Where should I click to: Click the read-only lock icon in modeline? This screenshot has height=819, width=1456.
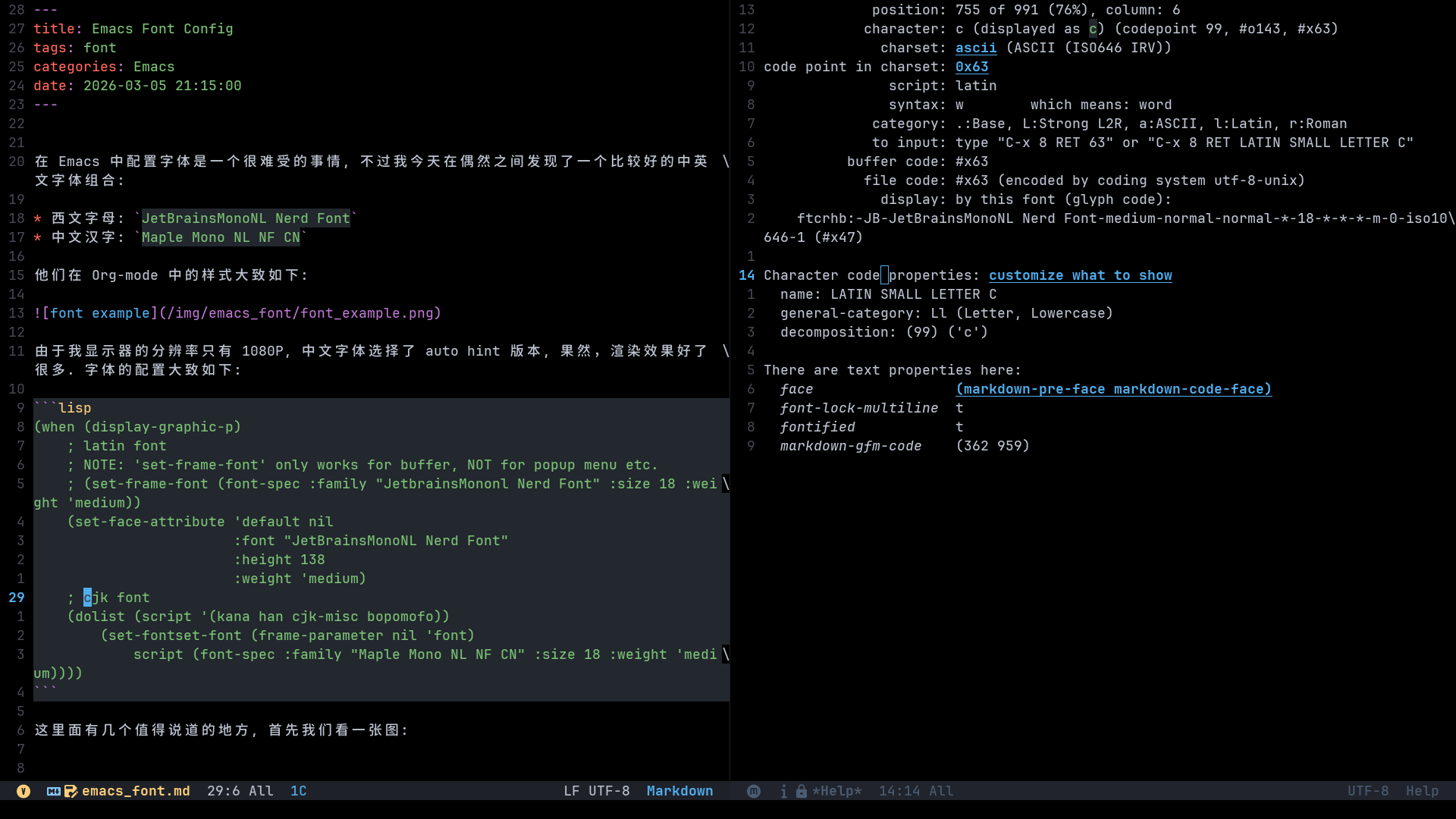[801, 791]
